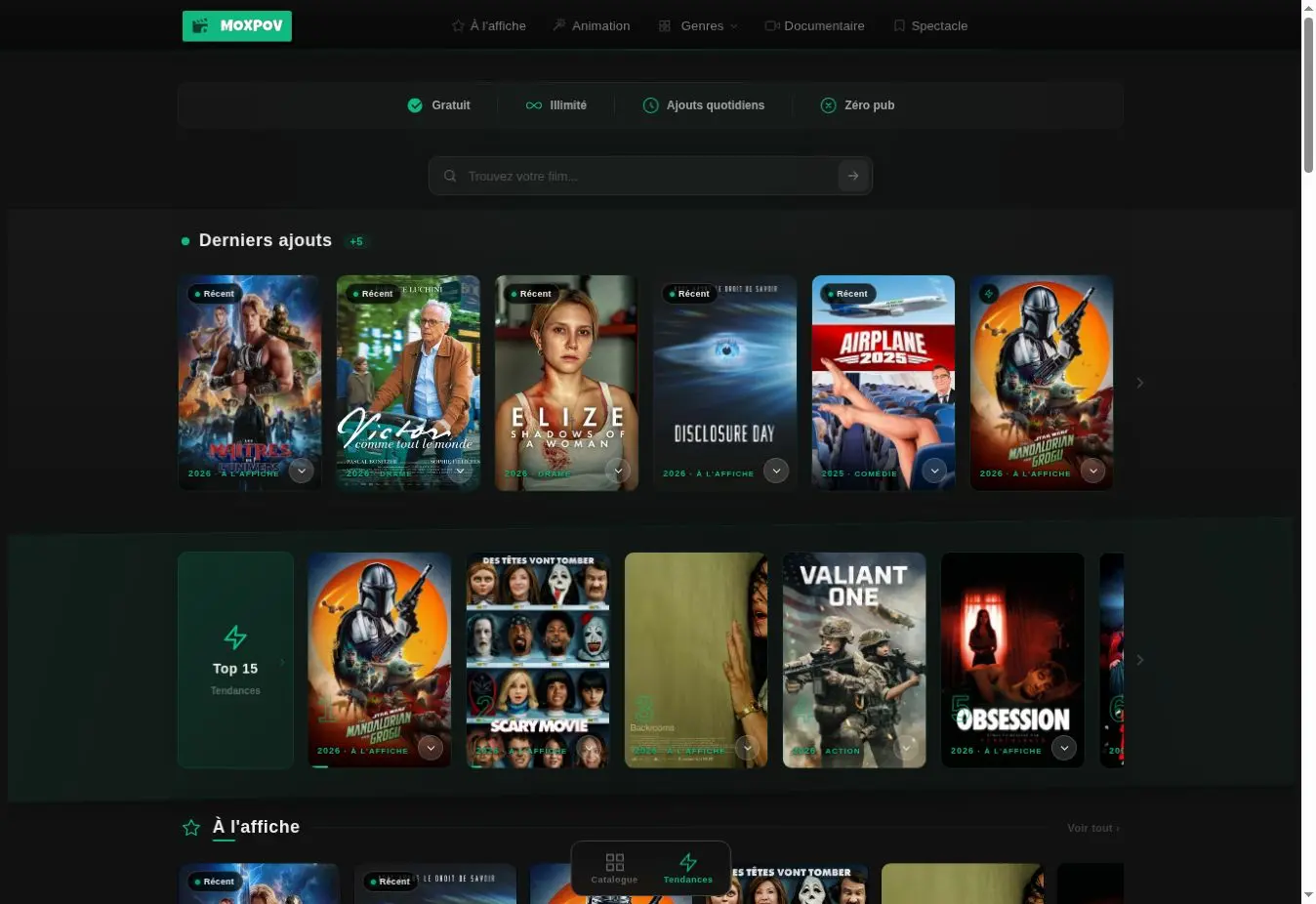1316x904 pixels.
Task: Expand the Elize Shadows of a Woman card
Action: (x=618, y=471)
